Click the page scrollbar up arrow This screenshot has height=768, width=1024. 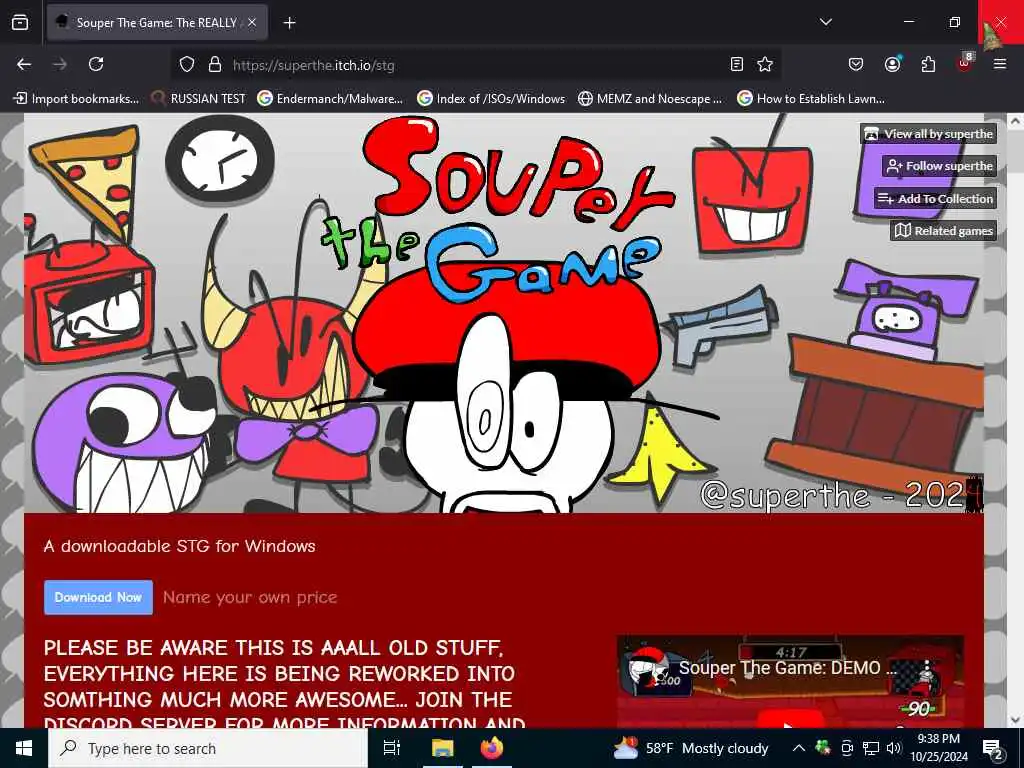(1015, 121)
